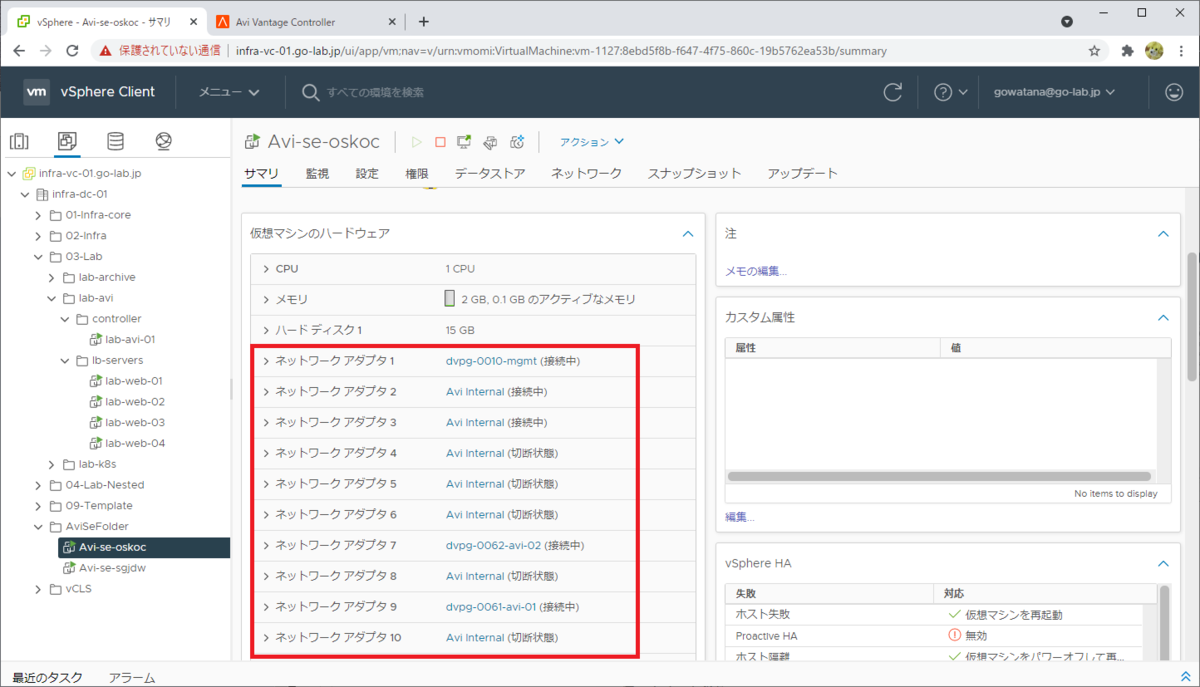This screenshot has height=687, width=1200.
Task: Open a new browser tab
Action: point(424,21)
